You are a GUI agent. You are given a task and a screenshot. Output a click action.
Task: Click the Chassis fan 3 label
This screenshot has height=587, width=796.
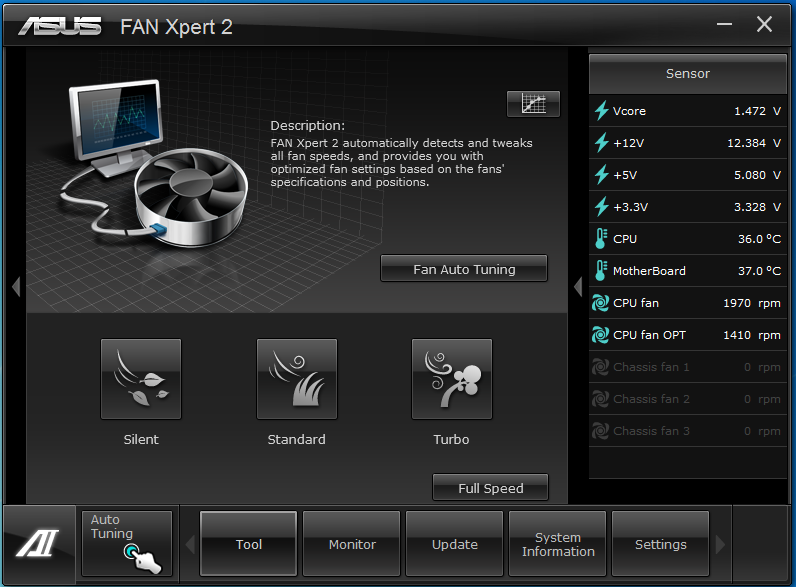[651, 431]
